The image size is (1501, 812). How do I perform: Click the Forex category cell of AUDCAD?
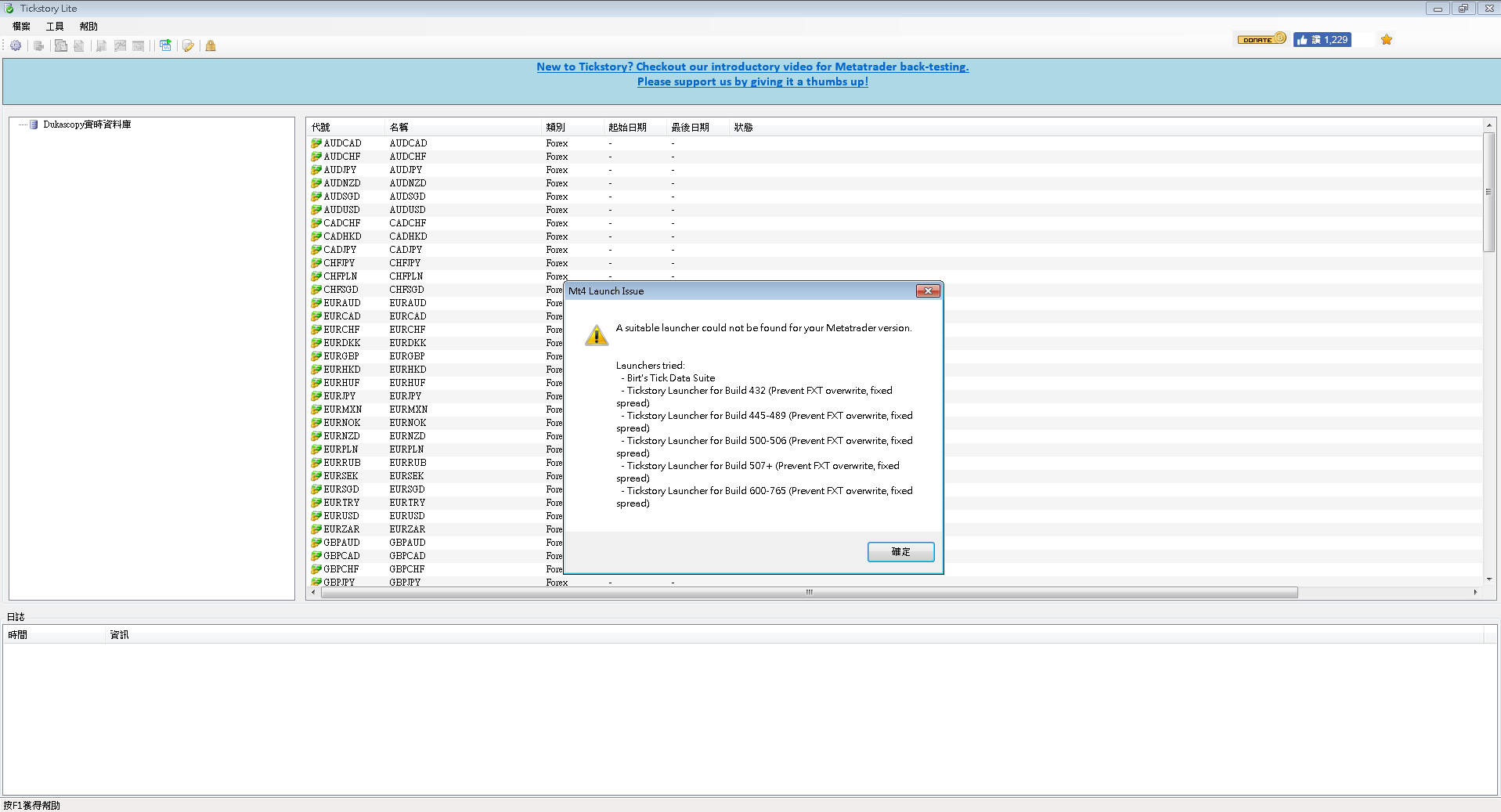click(x=557, y=143)
